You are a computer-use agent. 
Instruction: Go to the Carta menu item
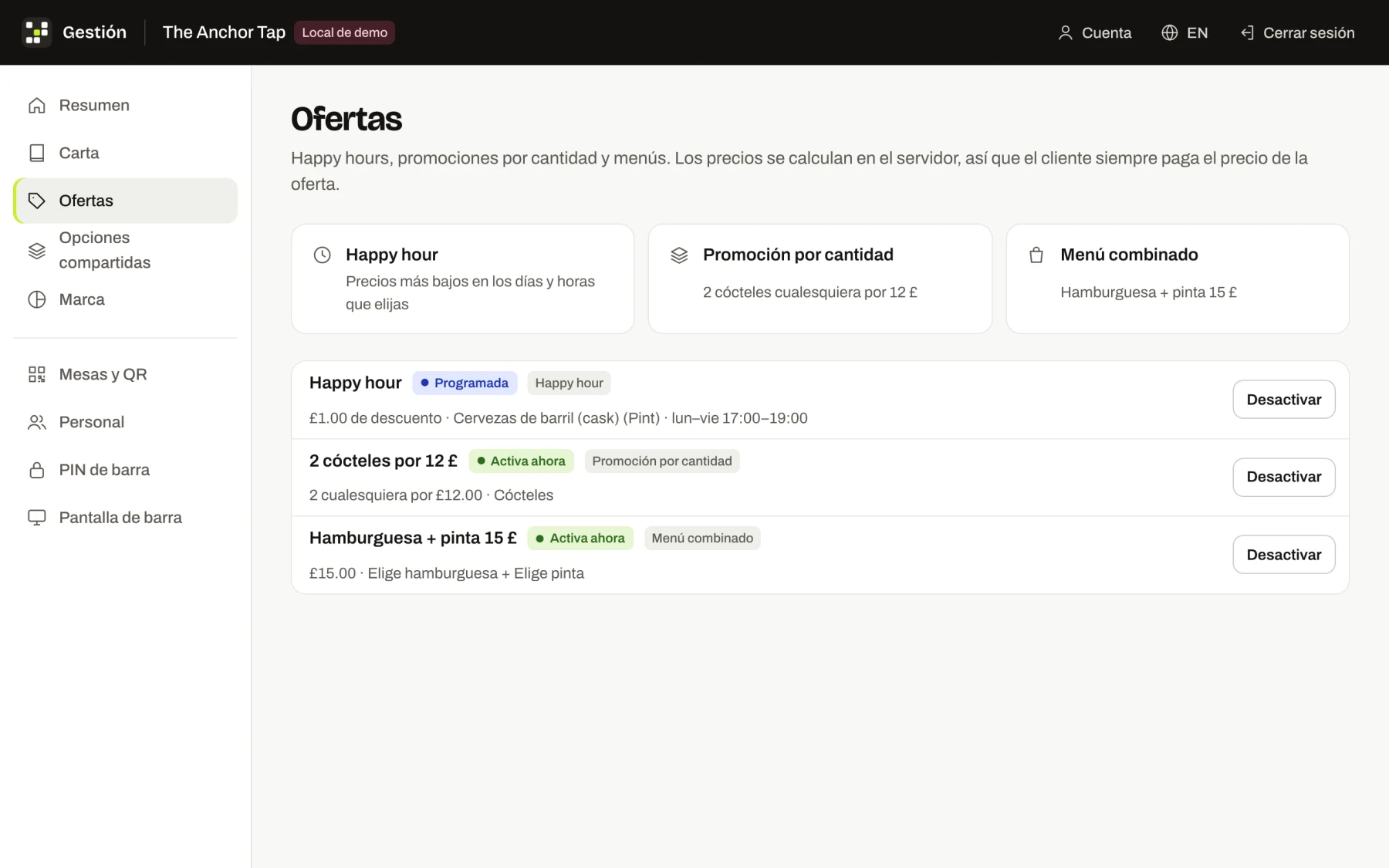point(125,153)
